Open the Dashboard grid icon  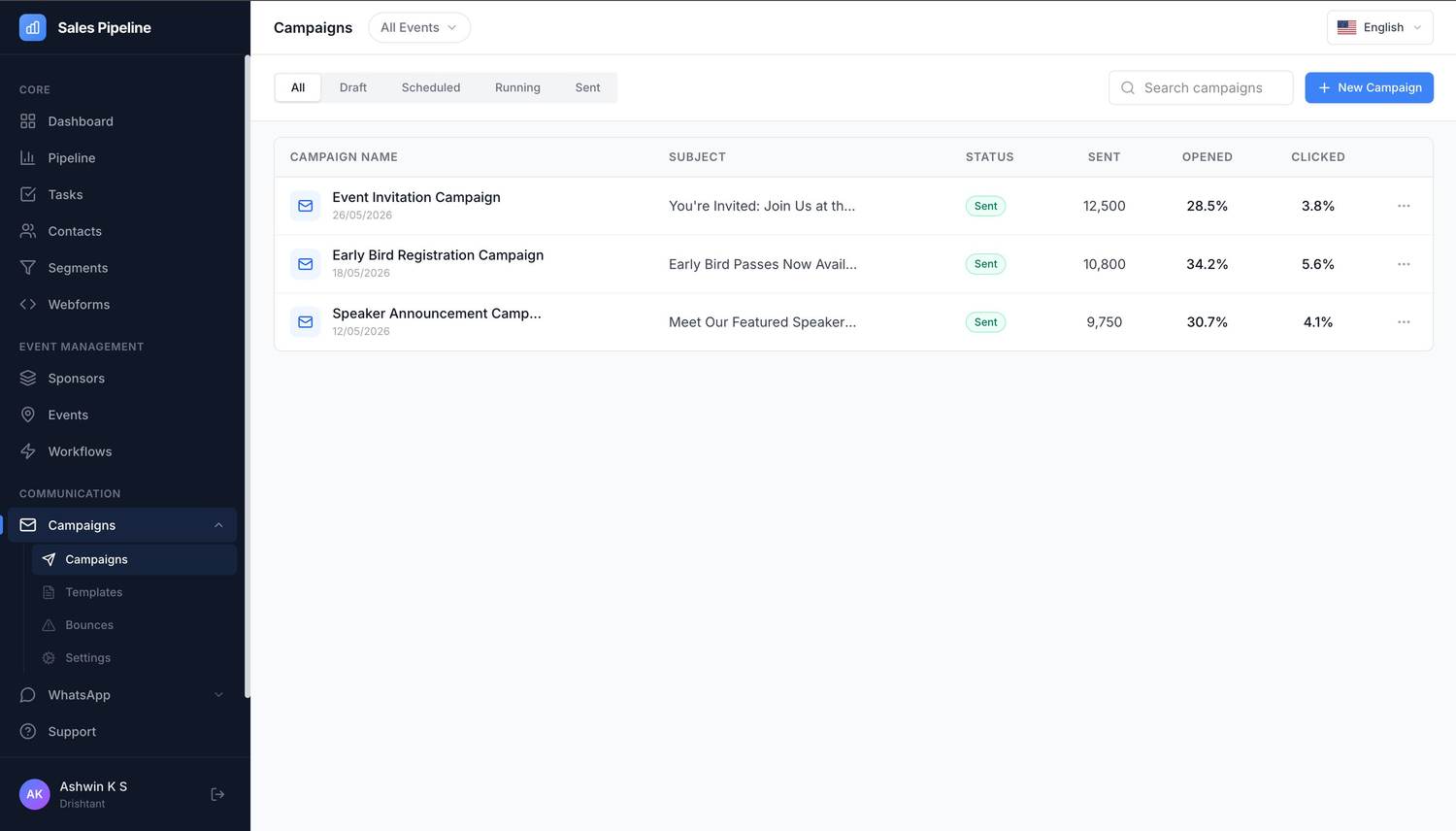point(28,121)
